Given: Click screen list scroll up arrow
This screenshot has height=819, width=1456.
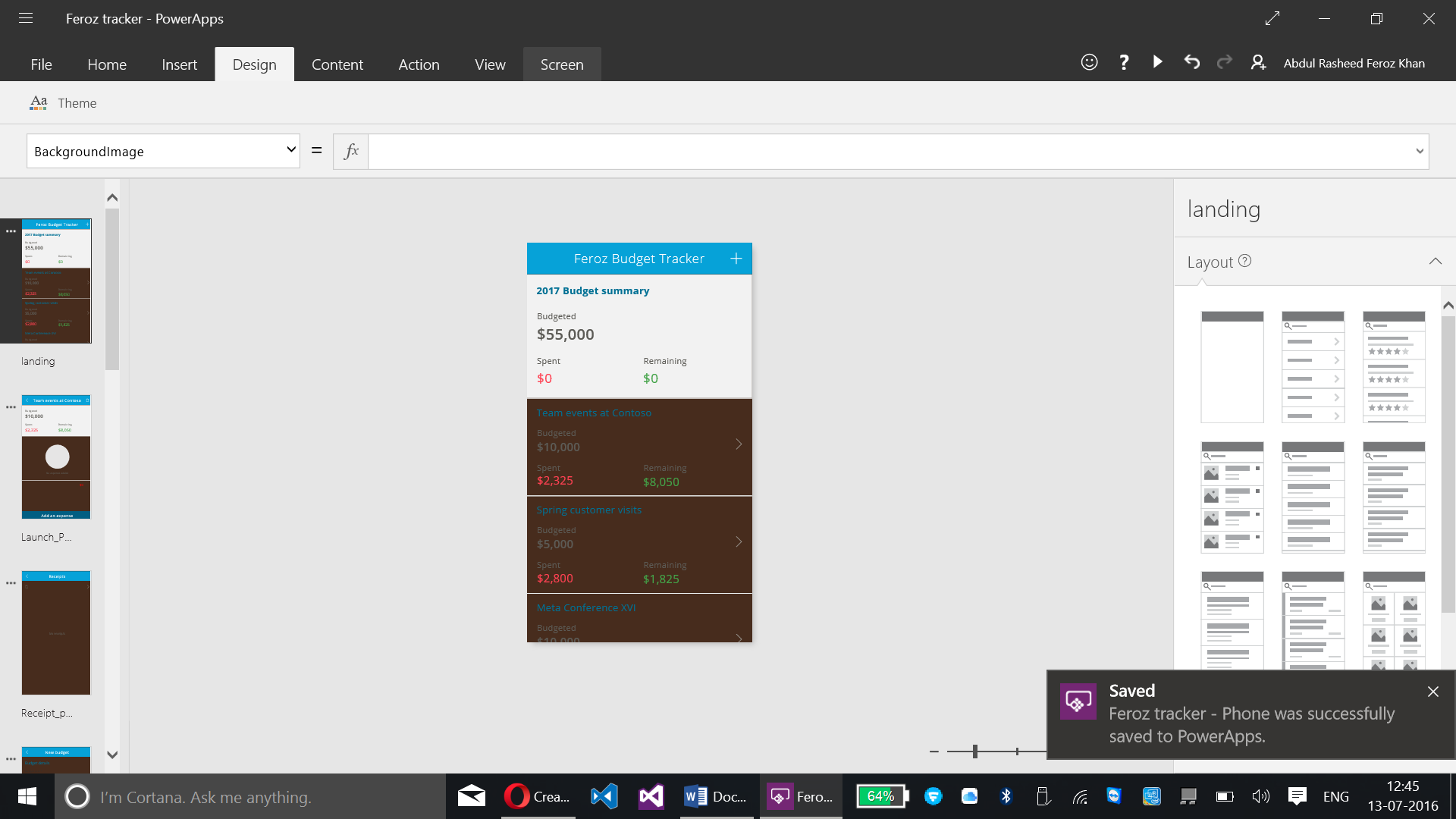Looking at the screenshot, I should tap(112, 198).
